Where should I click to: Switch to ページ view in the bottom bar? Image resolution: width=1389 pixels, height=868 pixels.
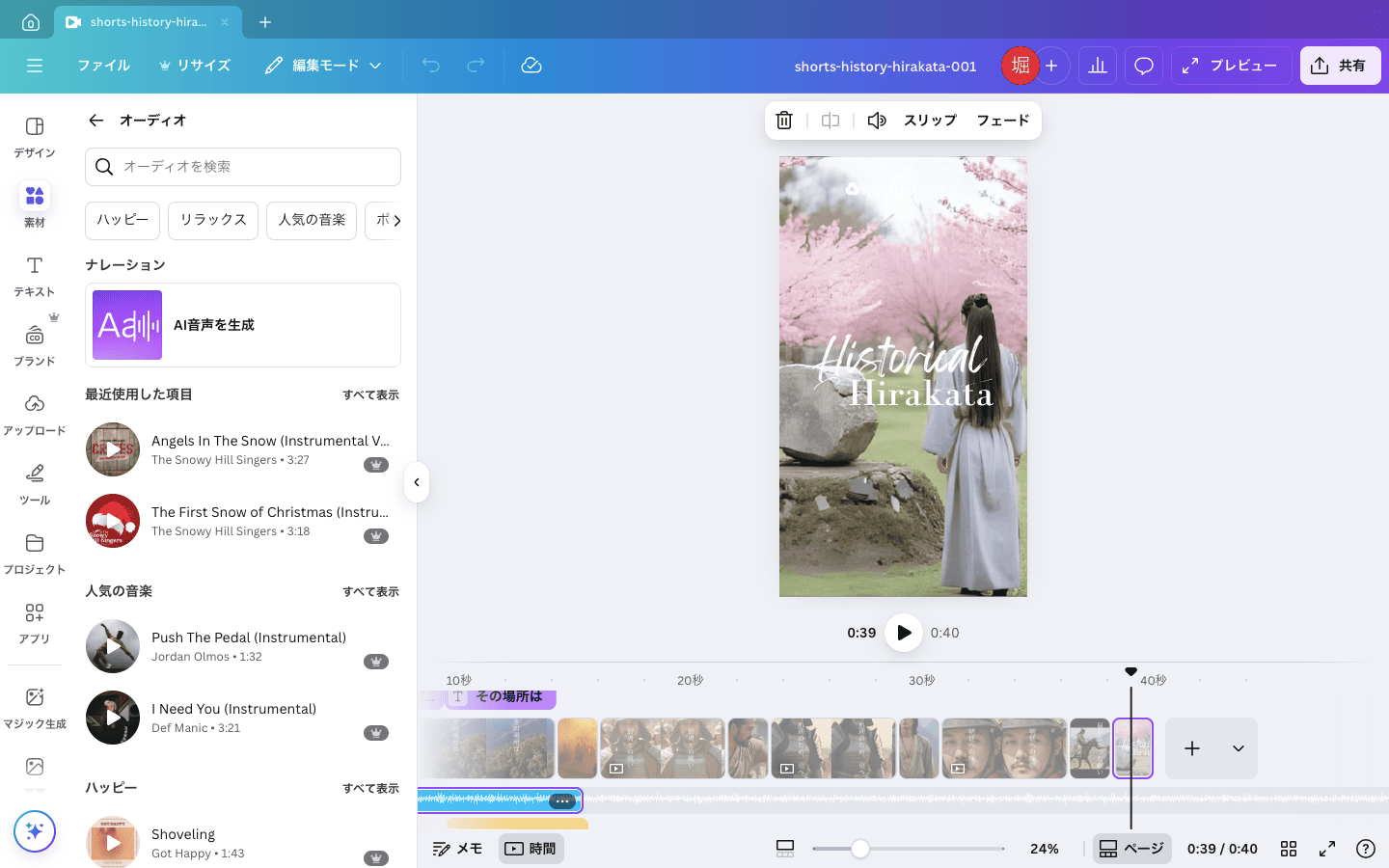1131,848
